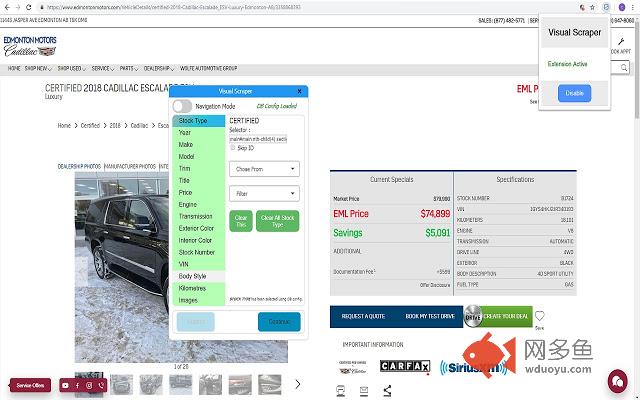
Task: Click the YouTube social icon
Action: tap(66, 385)
